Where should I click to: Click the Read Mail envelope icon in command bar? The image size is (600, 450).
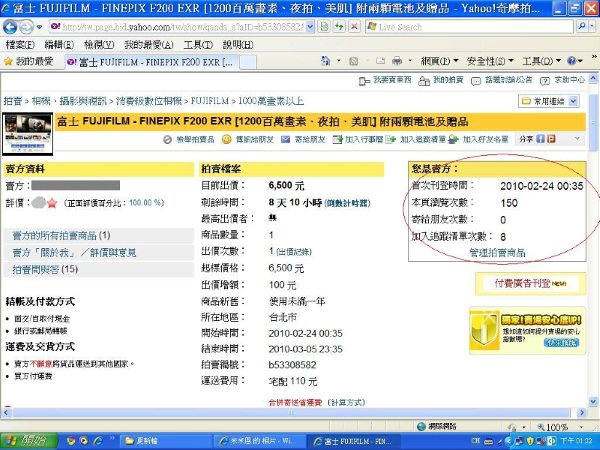tap(380, 61)
